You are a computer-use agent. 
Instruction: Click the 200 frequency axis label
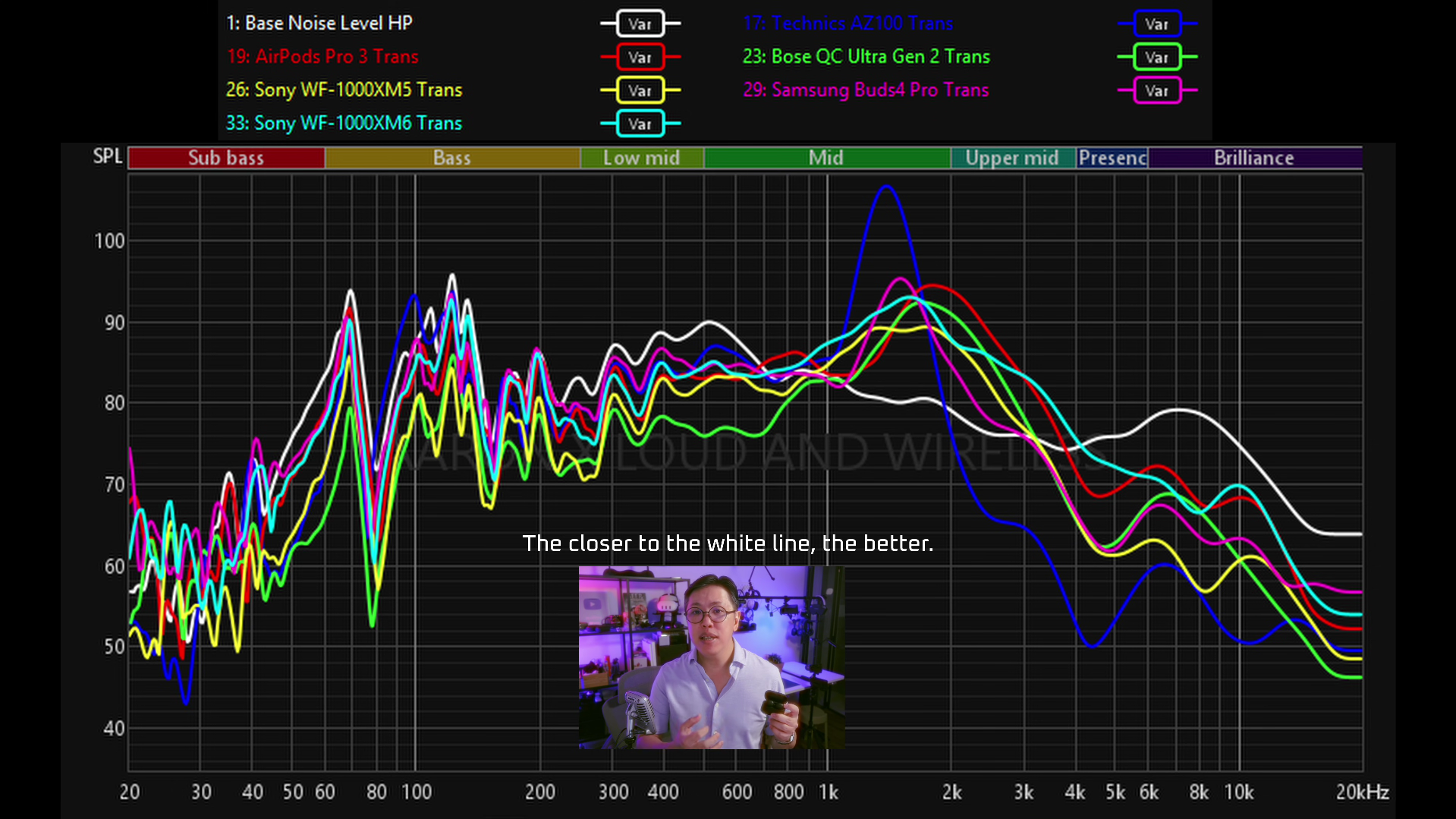coord(540,792)
